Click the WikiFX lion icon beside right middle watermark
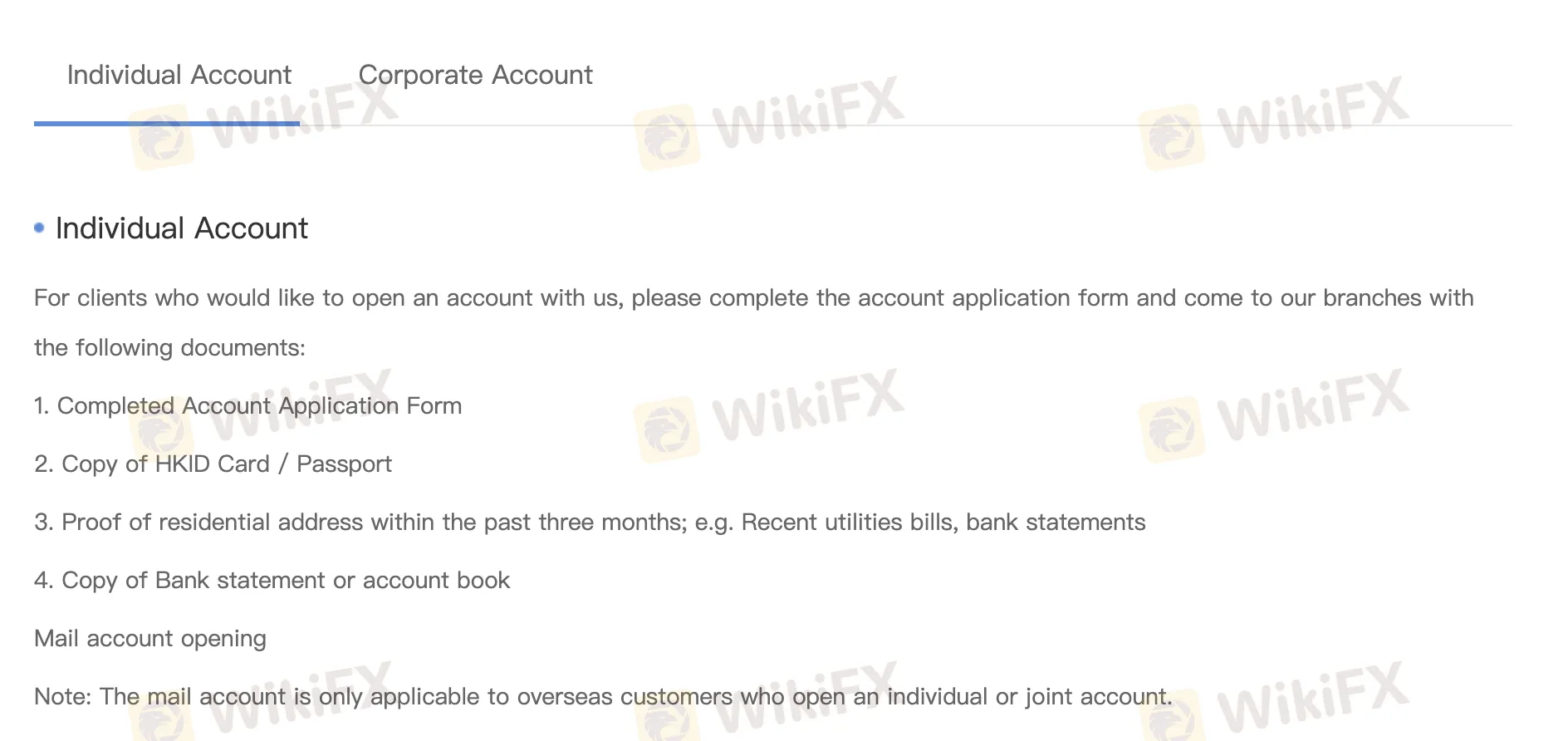 [x=1174, y=425]
